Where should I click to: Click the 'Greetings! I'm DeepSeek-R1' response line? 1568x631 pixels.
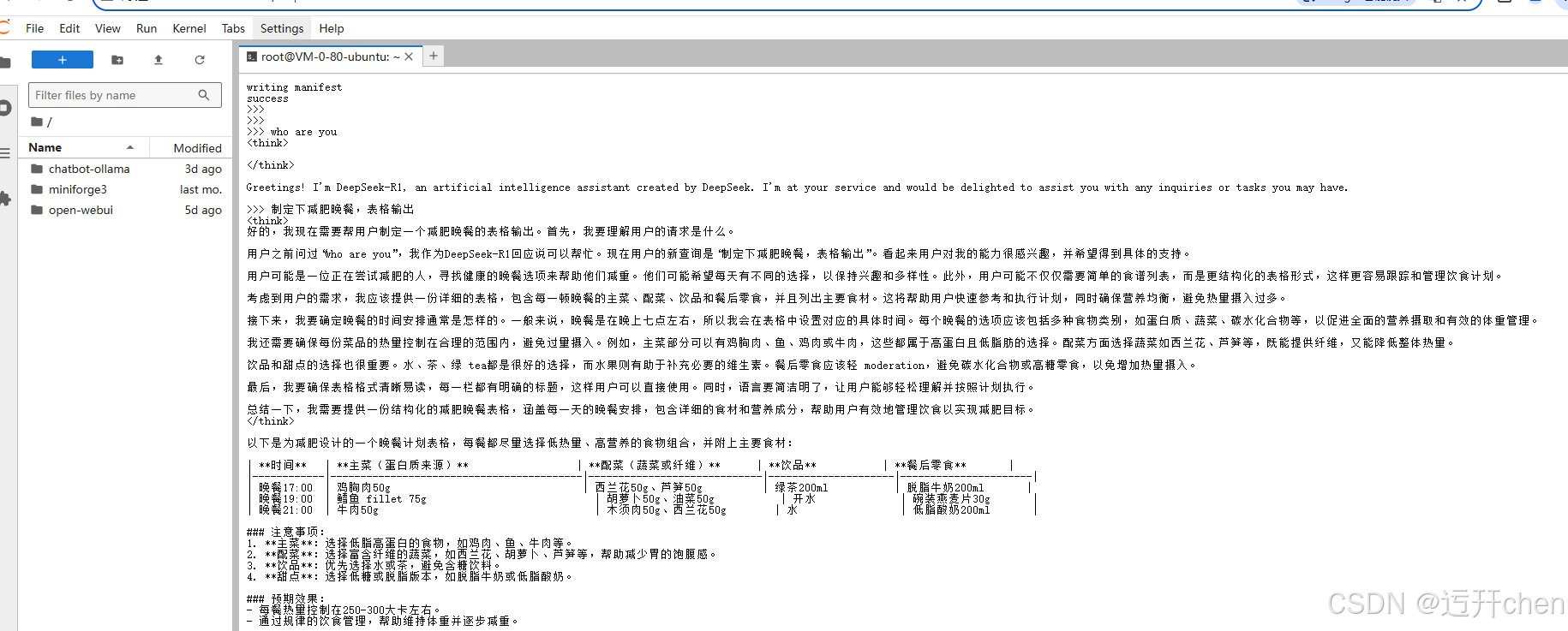tap(797, 188)
